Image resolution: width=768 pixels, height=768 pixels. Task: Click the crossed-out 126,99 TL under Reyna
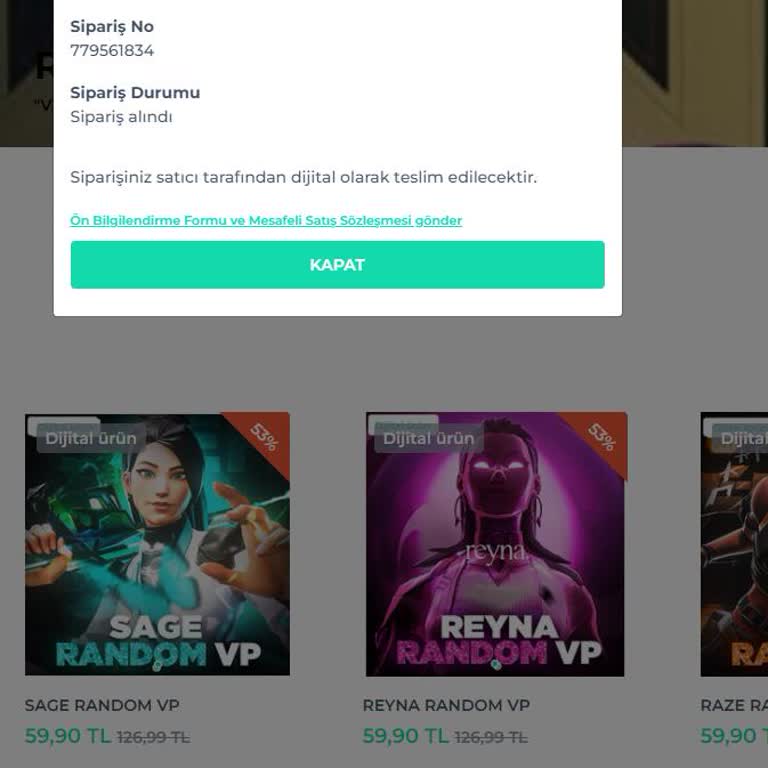(491, 737)
